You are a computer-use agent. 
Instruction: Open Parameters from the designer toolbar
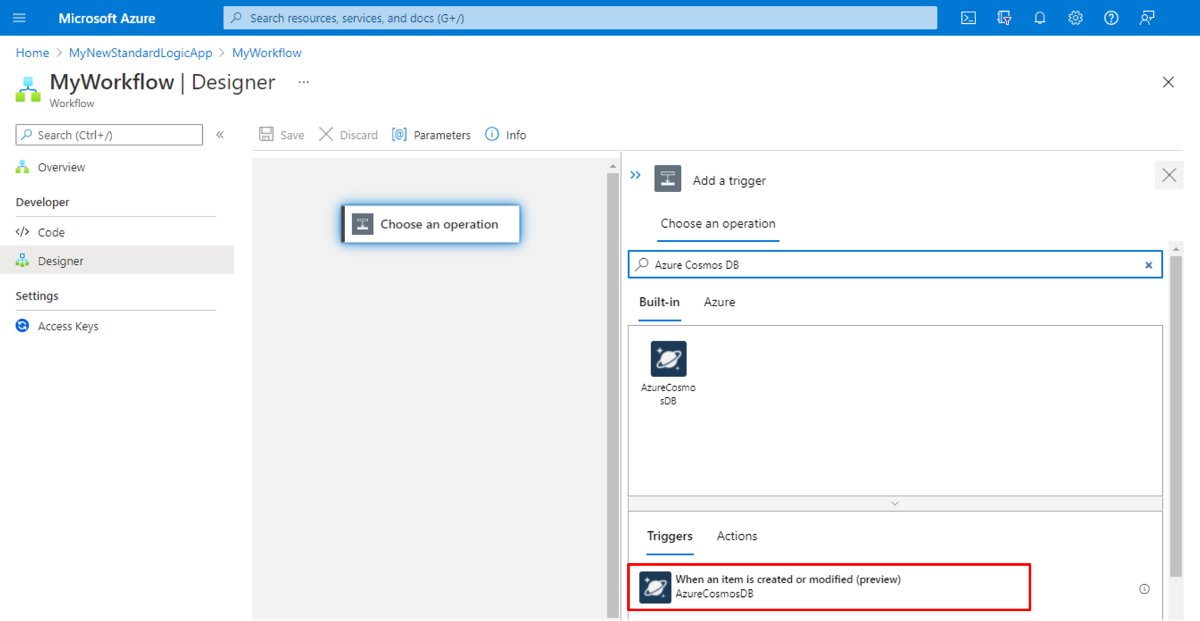431,135
